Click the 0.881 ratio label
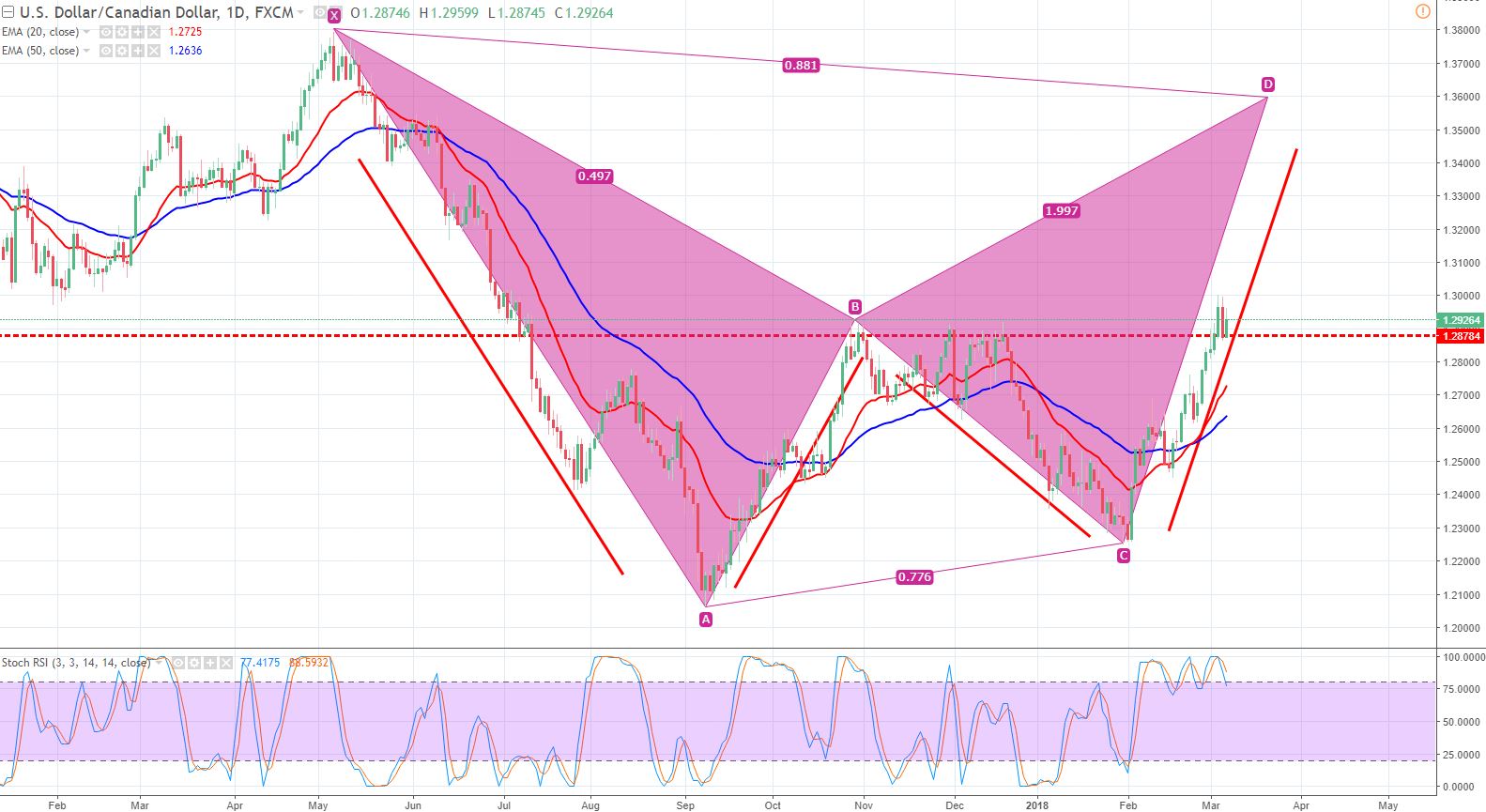The image size is (1486, 812). 801,66
